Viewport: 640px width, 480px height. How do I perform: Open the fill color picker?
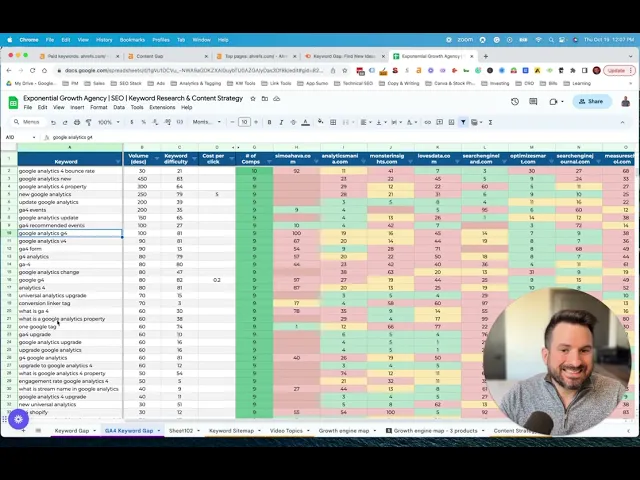click(x=321, y=122)
